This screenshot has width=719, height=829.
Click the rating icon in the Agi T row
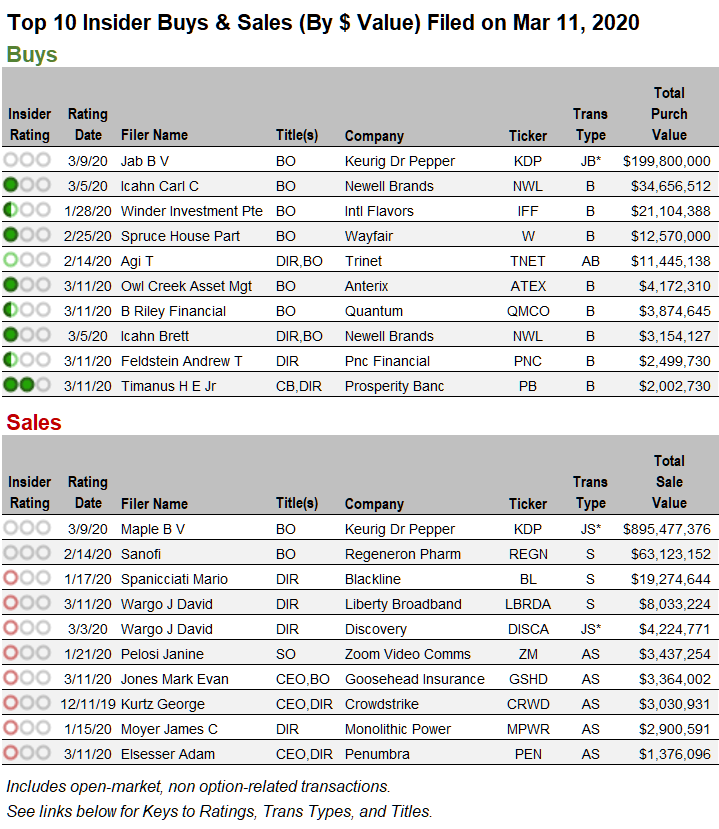pyautogui.click(x=27, y=260)
